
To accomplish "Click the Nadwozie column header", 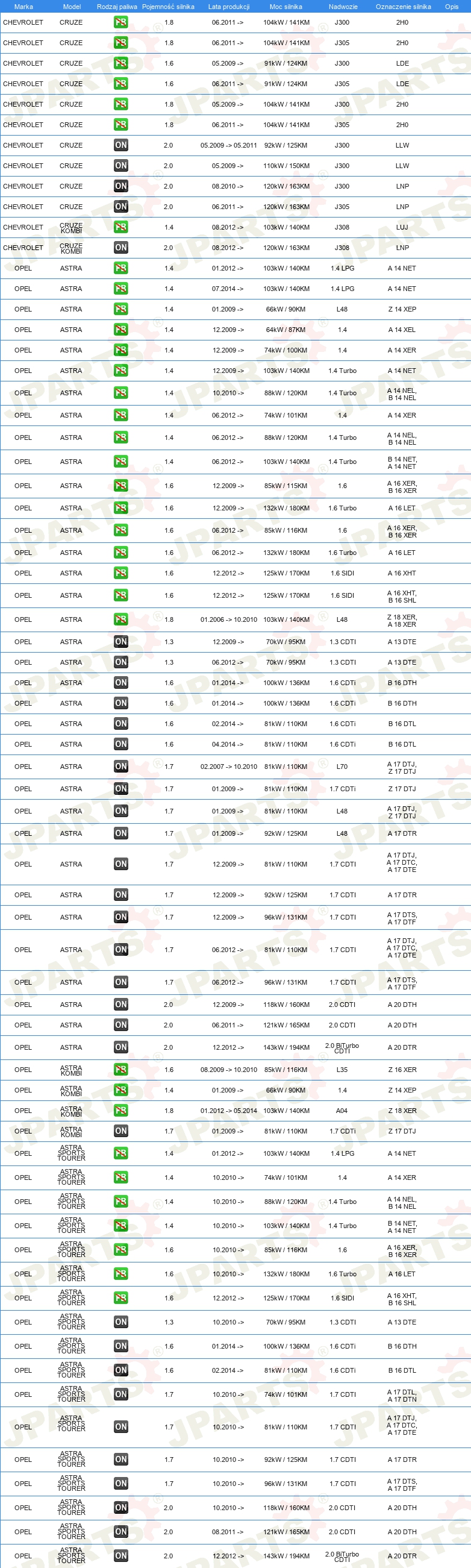I will (343, 7).
